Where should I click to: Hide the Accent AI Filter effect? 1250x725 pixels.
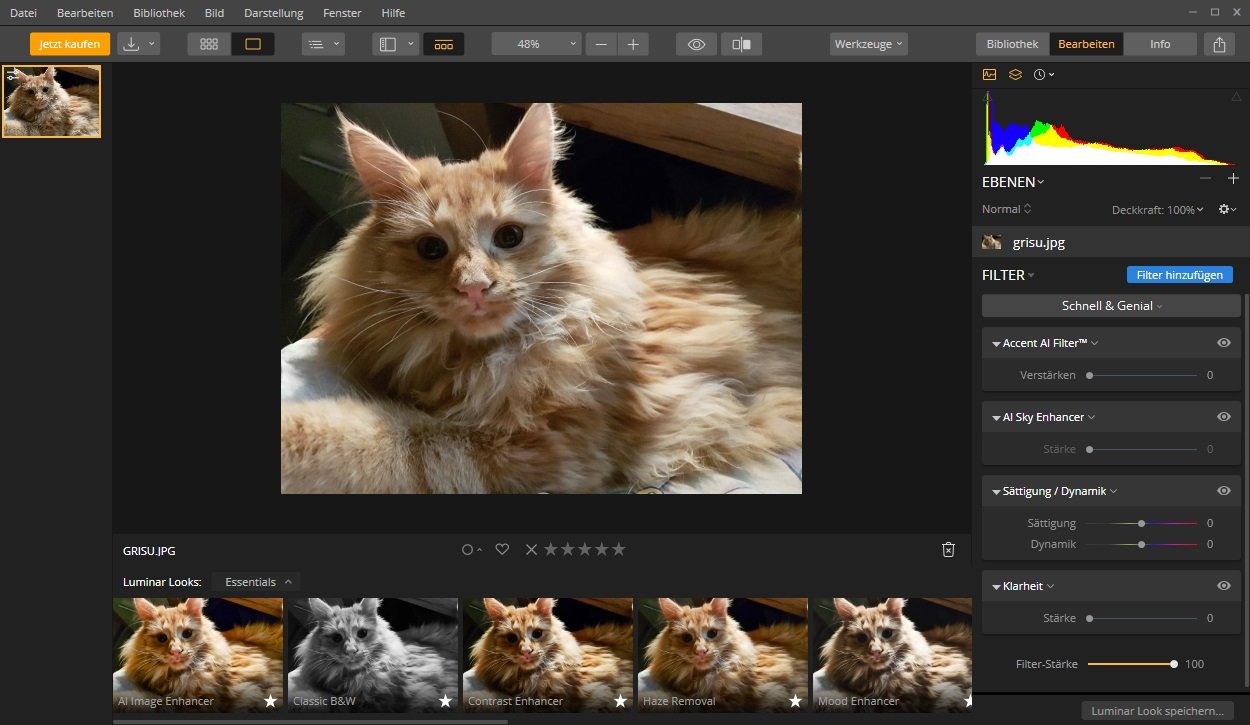tap(1223, 343)
